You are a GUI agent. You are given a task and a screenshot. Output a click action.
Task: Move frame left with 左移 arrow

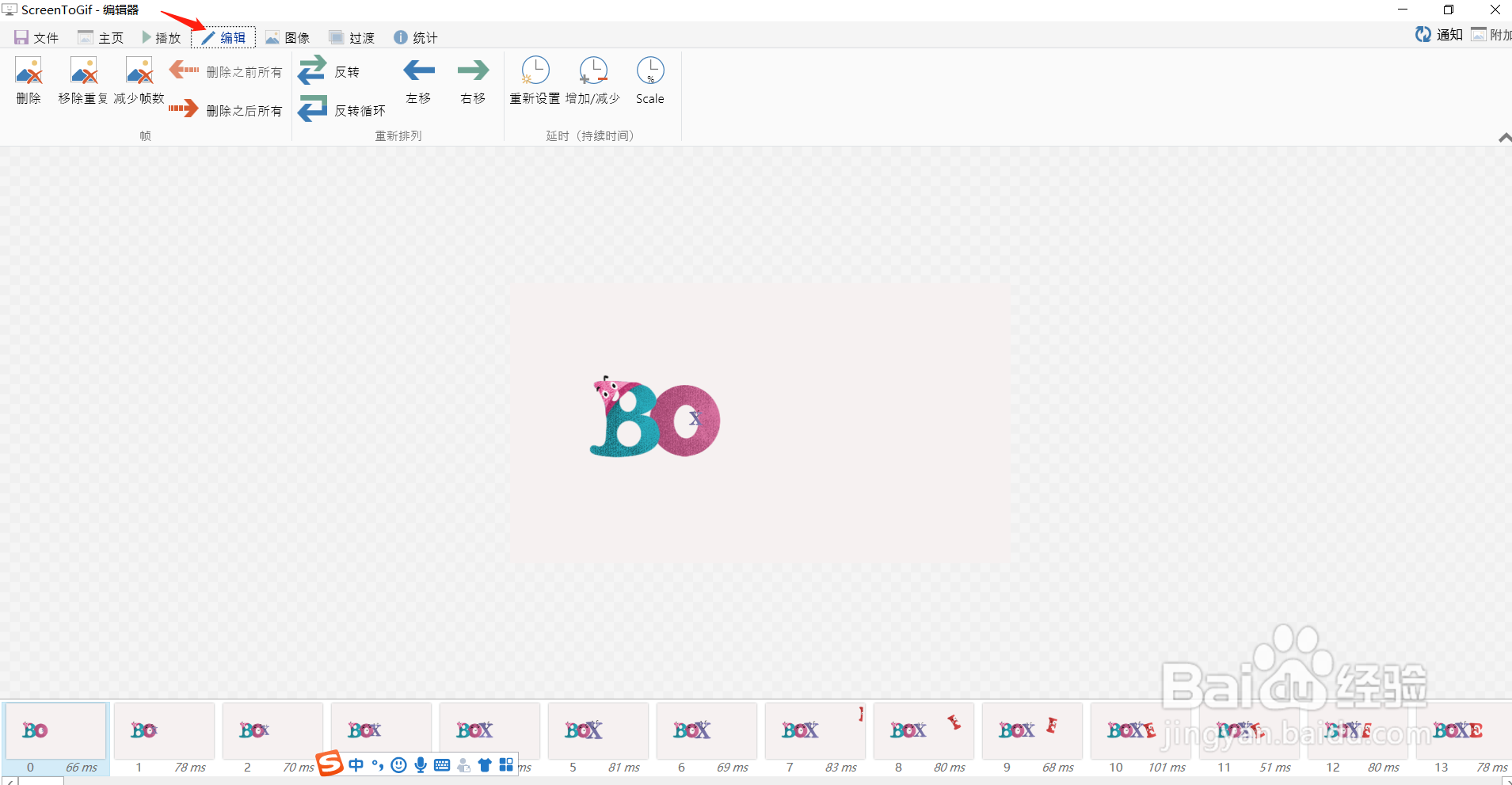[419, 71]
